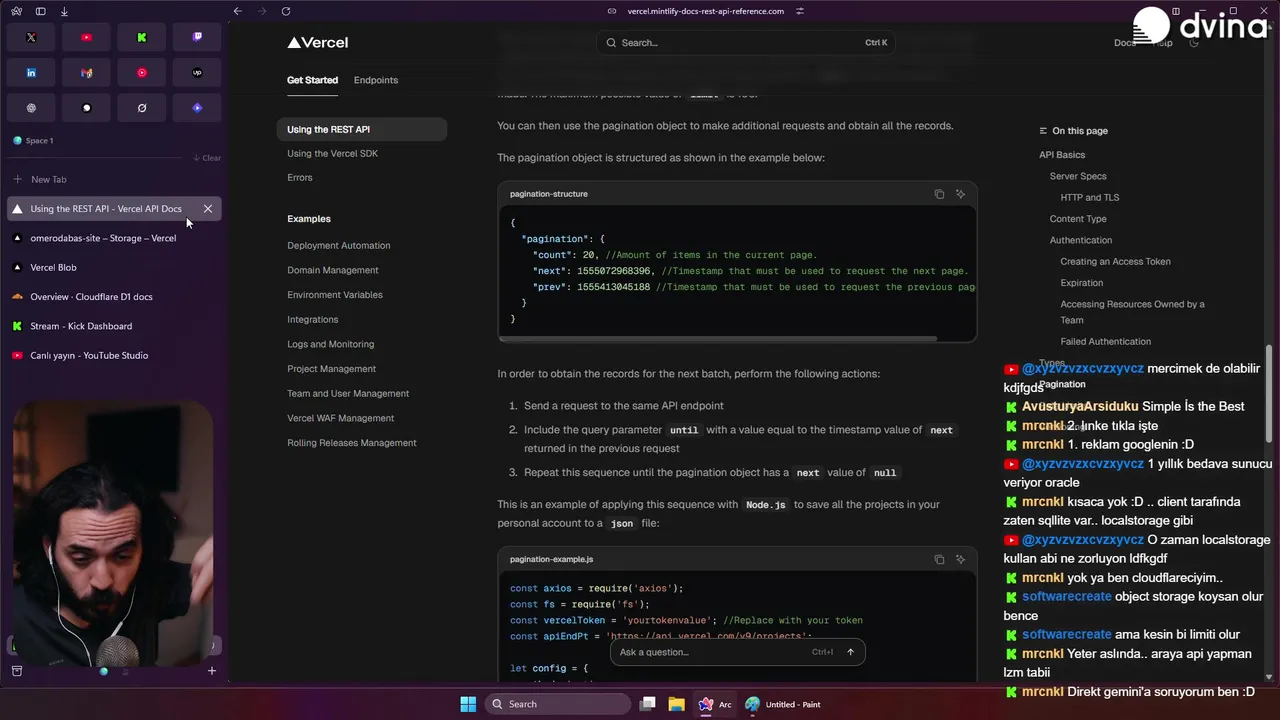
Task: Copy the pagination-structure code block
Action: click(x=939, y=194)
